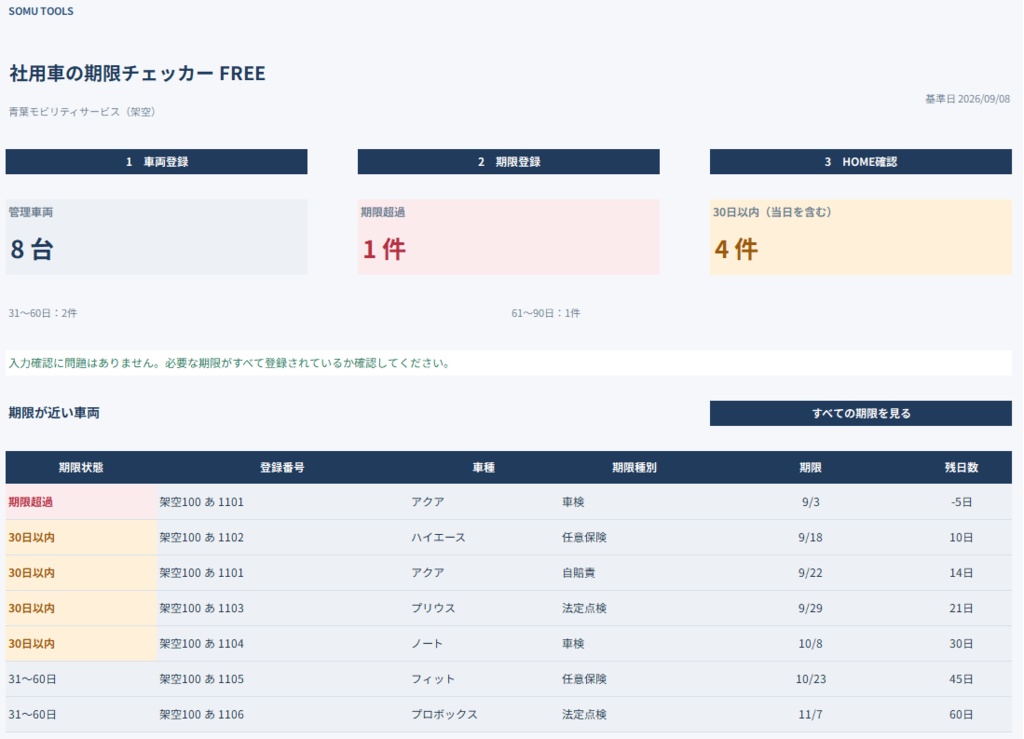Click the 期限超過 status cell in the table
This screenshot has height=739, width=1024.
[x=81, y=502]
